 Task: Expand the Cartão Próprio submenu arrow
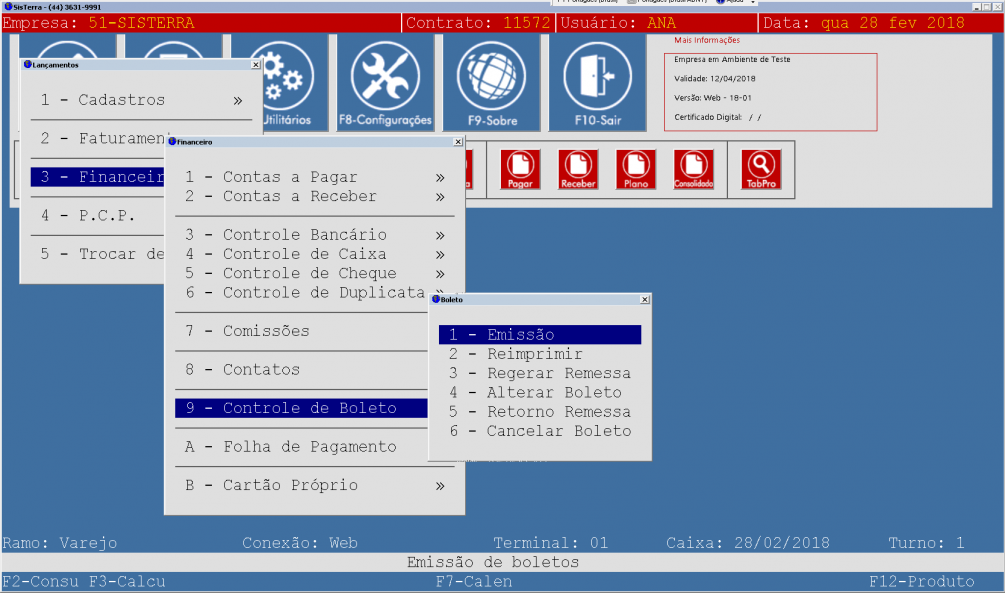(x=440, y=486)
